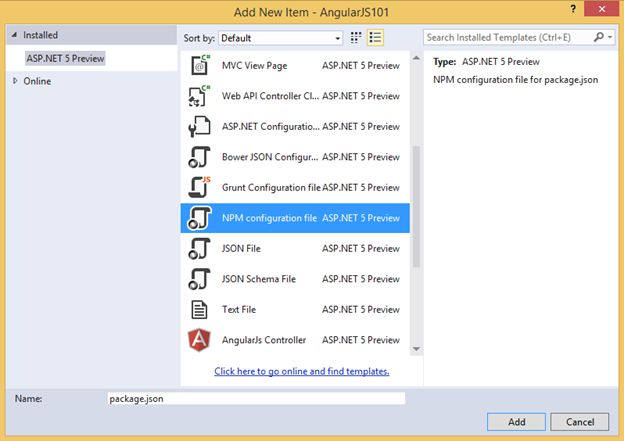Click the template list scroll up arrow
The width and height of the screenshot is (624, 441).
pos(416,58)
